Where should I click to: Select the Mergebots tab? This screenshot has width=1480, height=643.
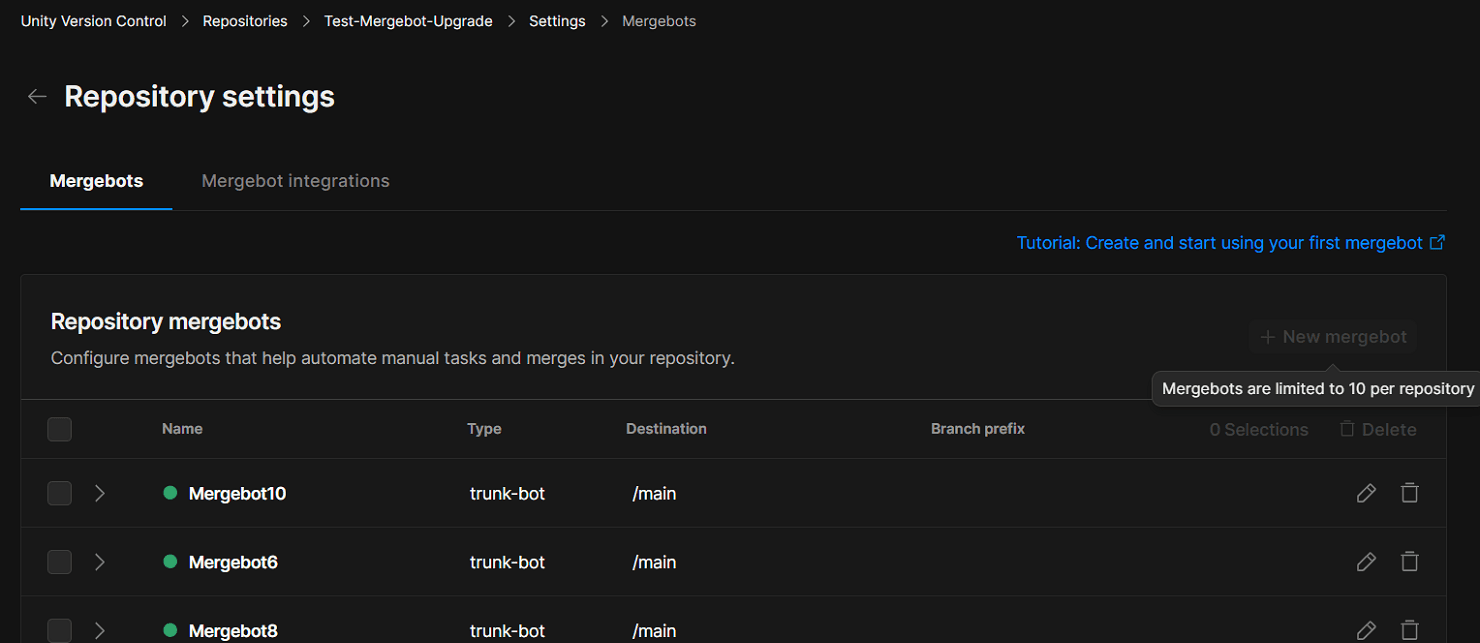(x=95, y=180)
